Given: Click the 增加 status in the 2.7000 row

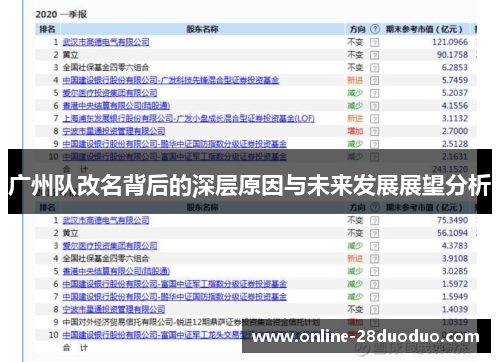Looking at the screenshot, I should point(355,131).
